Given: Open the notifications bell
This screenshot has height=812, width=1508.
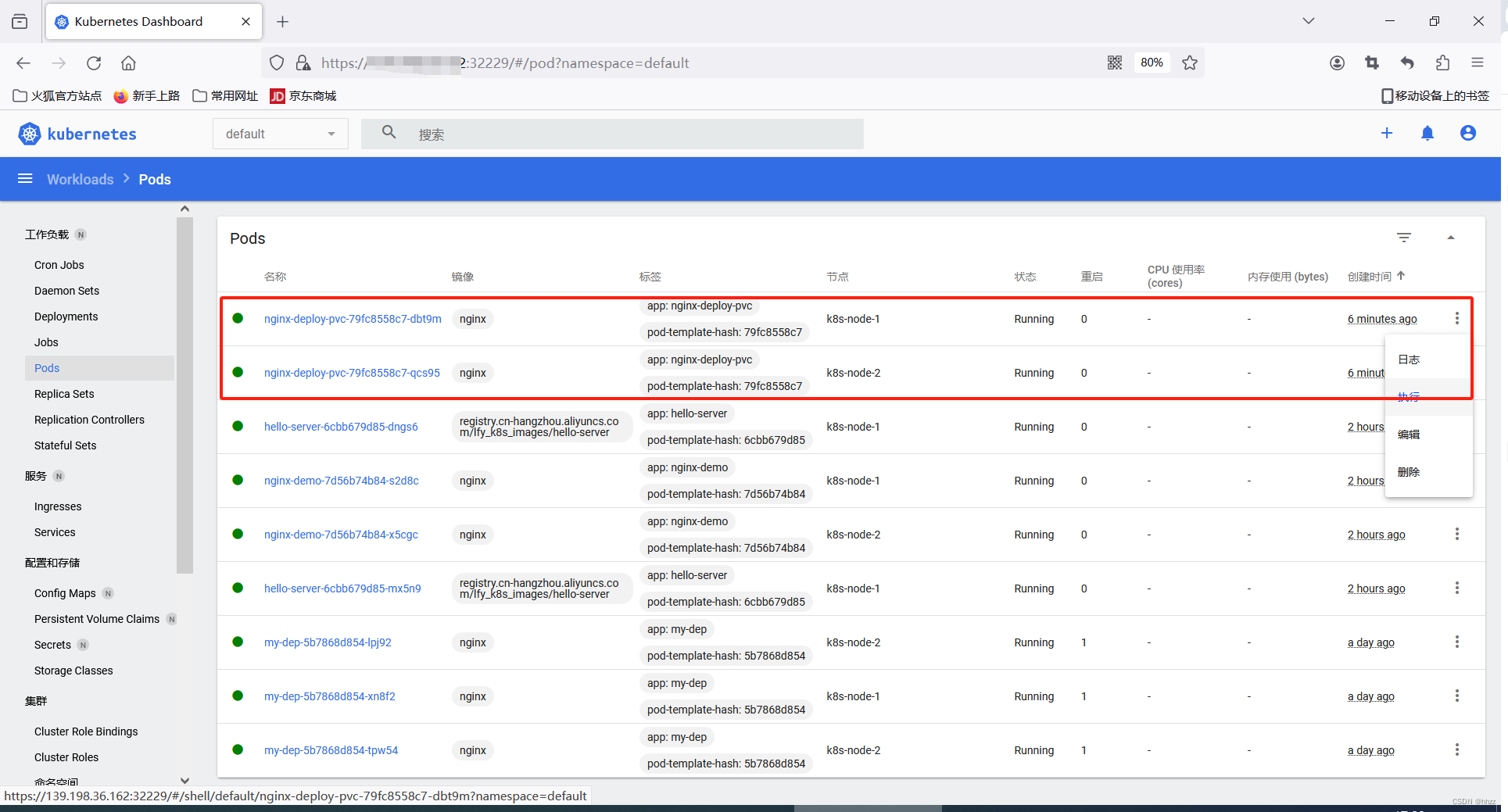Looking at the screenshot, I should (x=1427, y=134).
